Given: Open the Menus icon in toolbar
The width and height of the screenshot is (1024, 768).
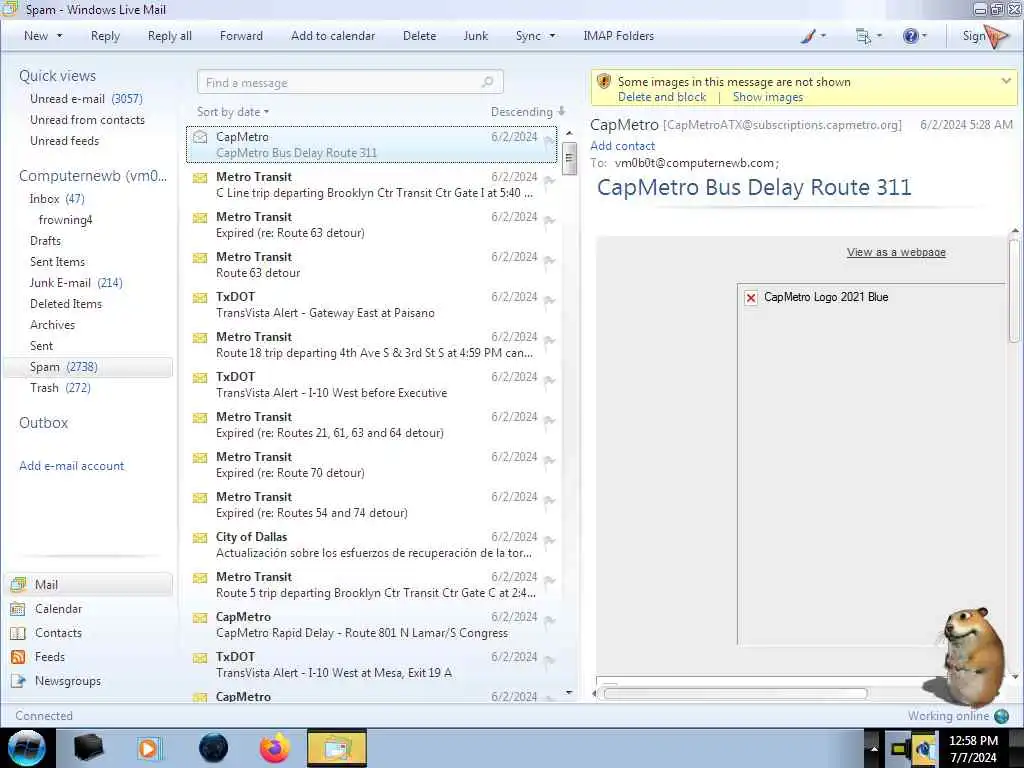Looking at the screenshot, I should (x=863, y=37).
